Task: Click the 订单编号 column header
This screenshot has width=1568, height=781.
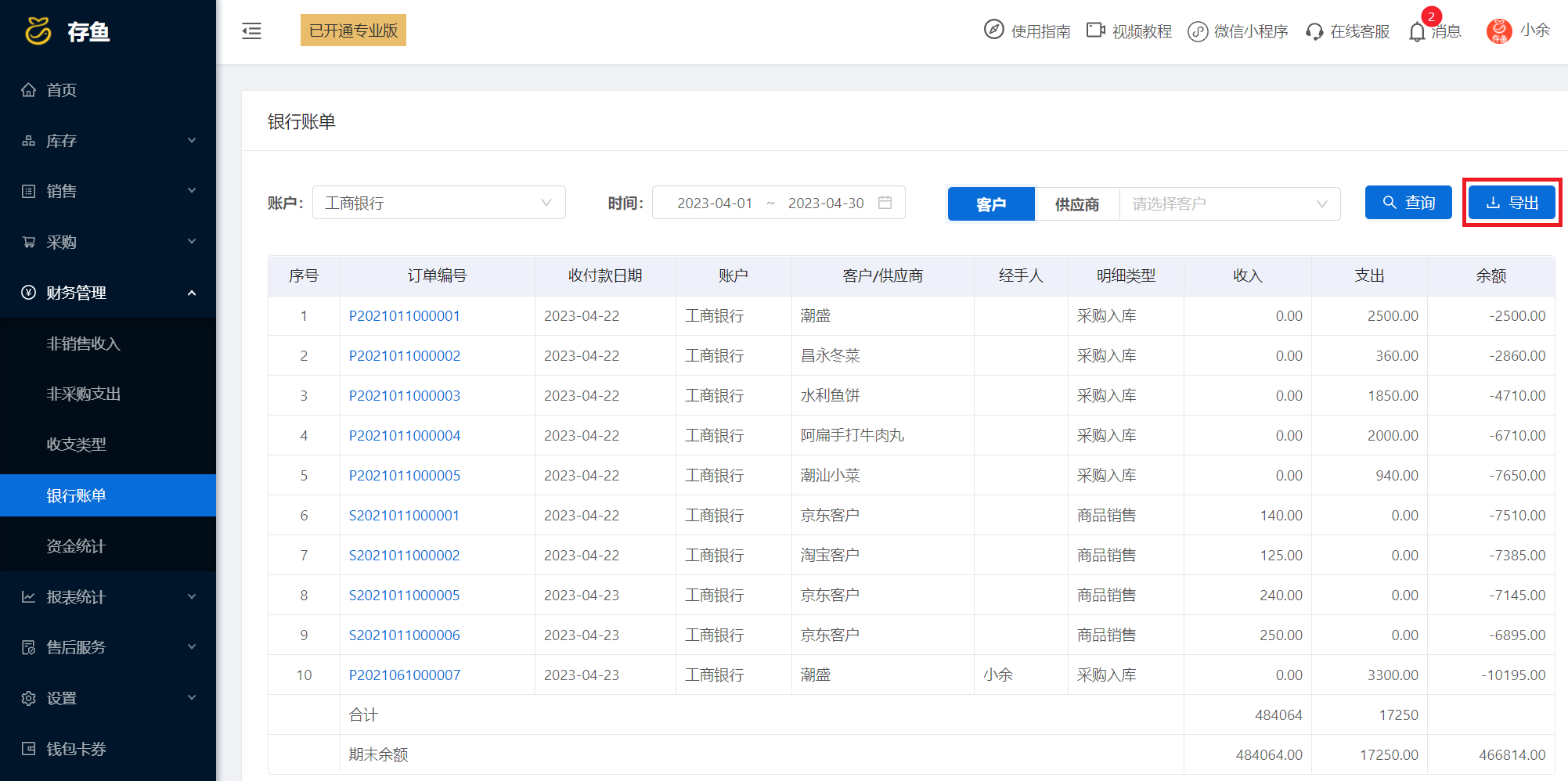Action: click(437, 275)
